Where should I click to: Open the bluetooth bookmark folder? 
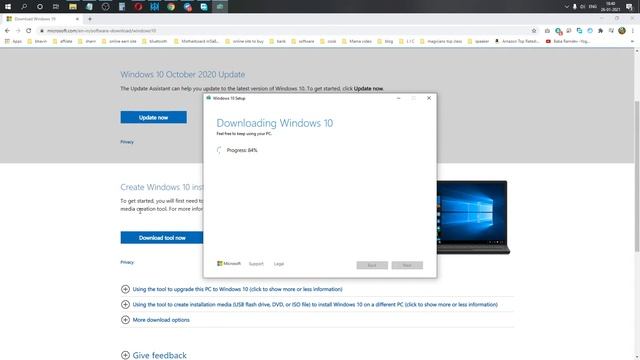(155, 41)
